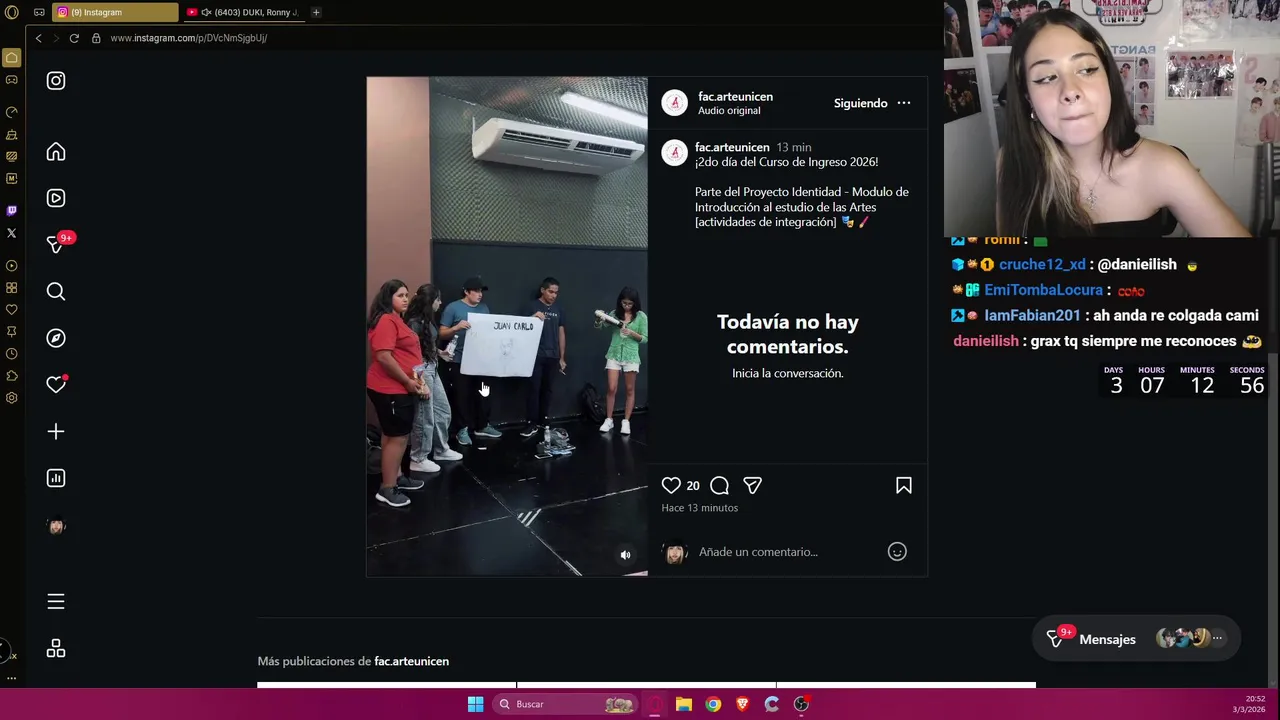Open File Explorer from taskbar
Viewport: 1280px width, 720px height.
click(x=684, y=704)
